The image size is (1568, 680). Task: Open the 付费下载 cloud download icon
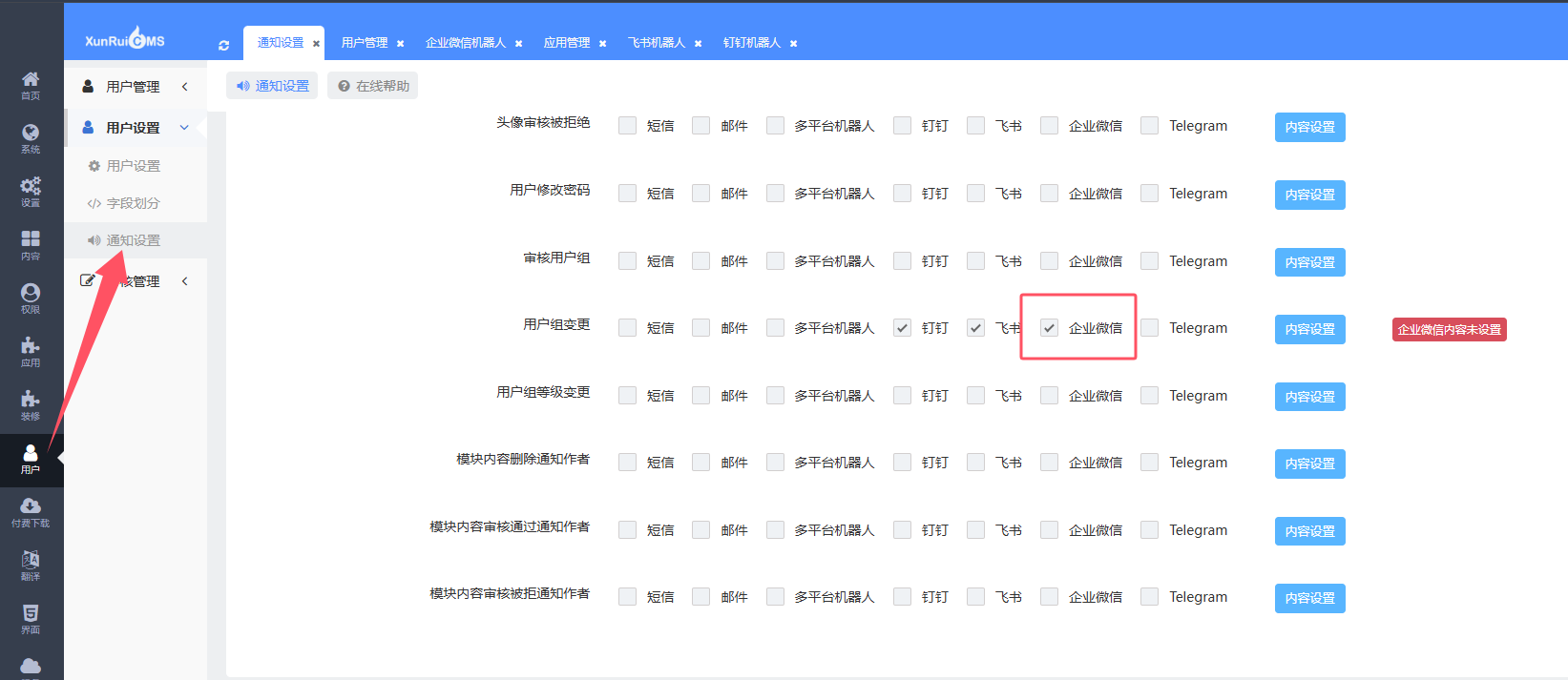pos(31,511)
